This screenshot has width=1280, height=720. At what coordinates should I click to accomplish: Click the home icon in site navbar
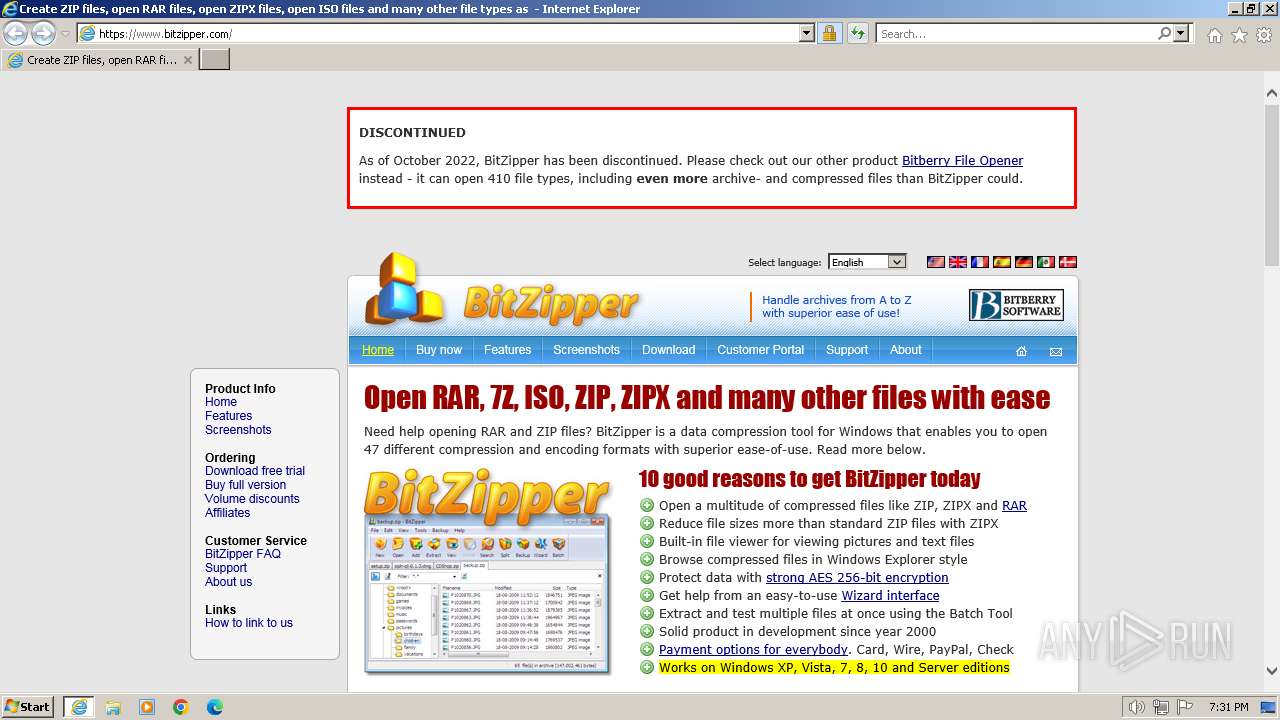(1021, 351)
